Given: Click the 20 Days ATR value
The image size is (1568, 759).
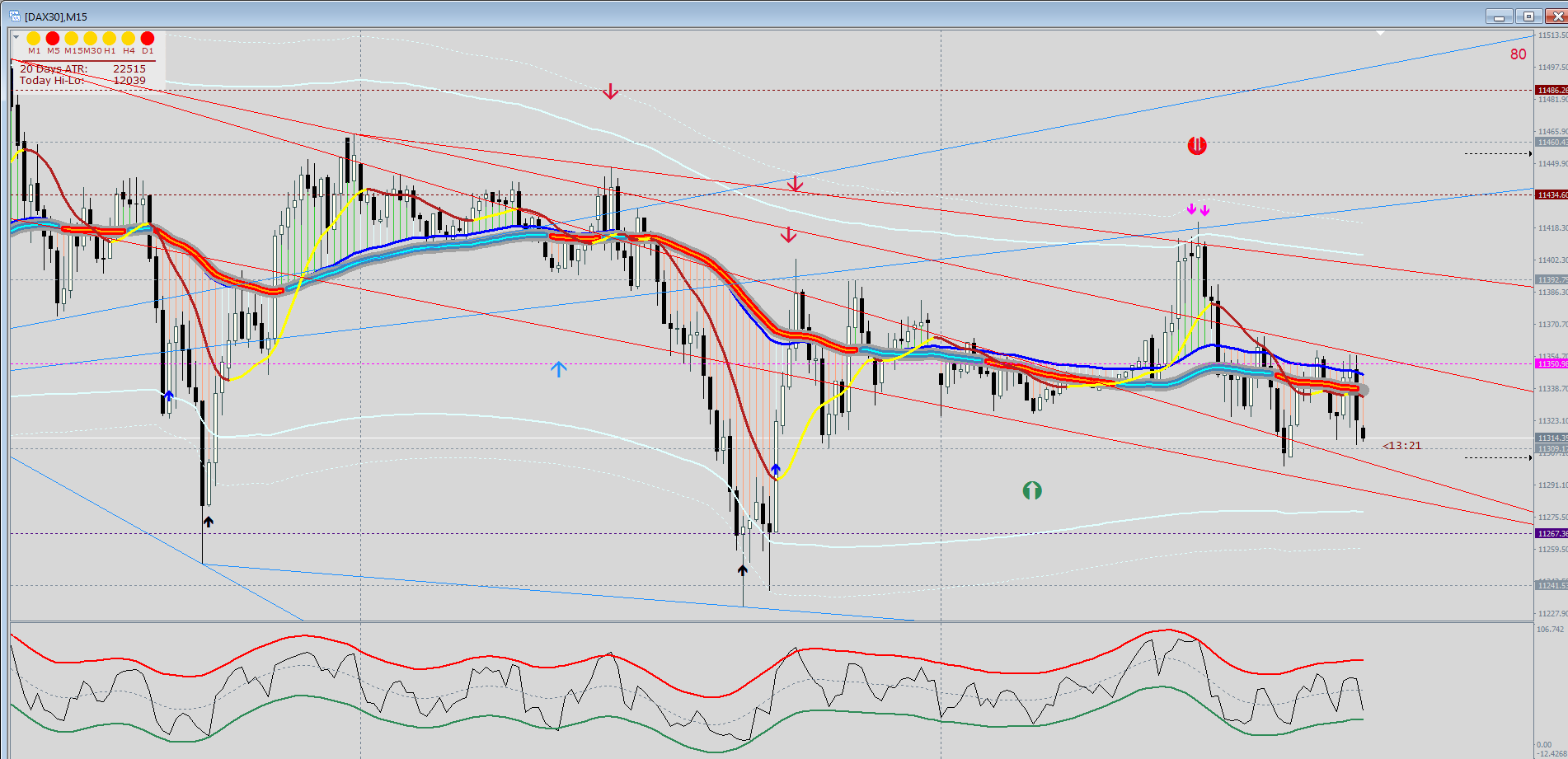Looking at the screenshot, I should 129,69.
